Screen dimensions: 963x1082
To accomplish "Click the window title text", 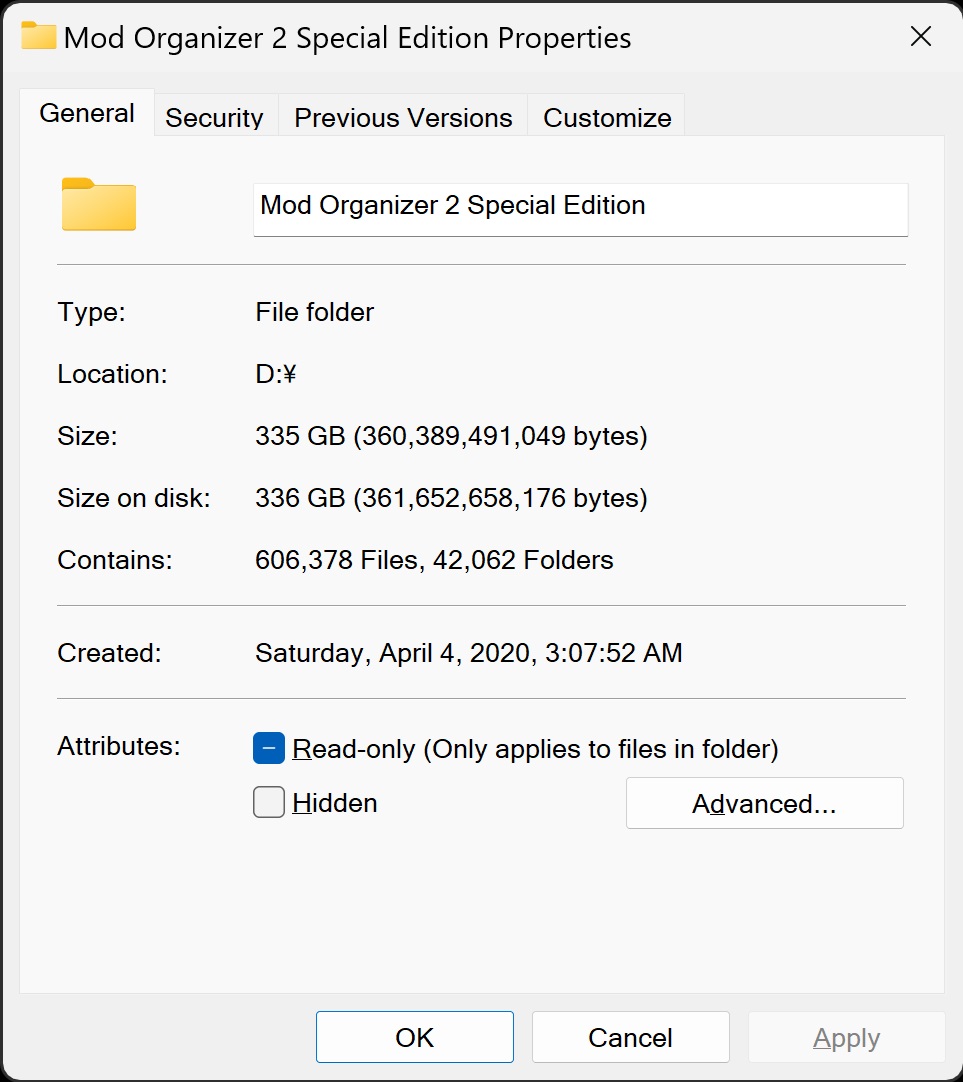I will click(347, 38).
